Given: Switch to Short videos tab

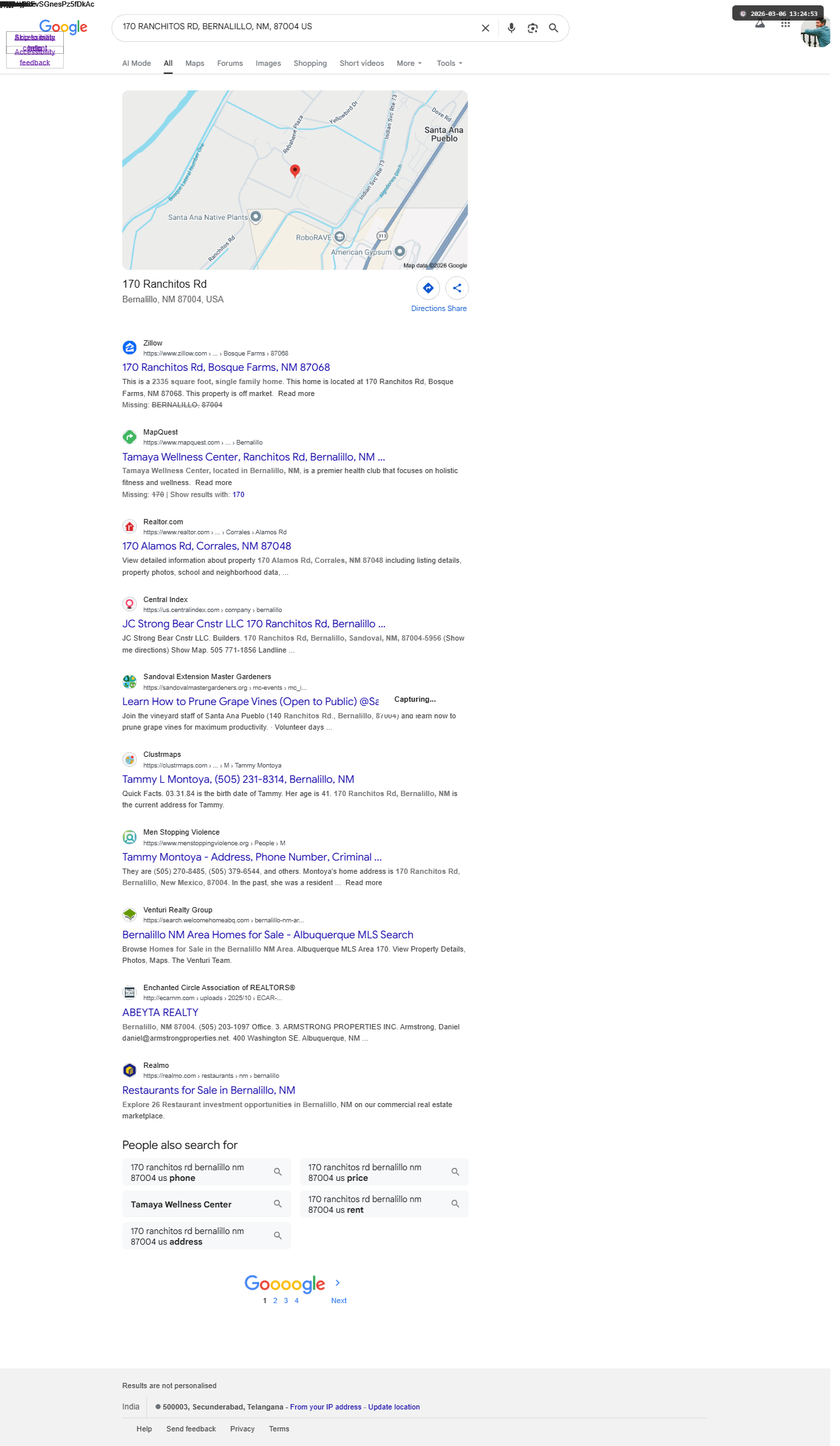Looking at the screenshot, I should coord(362,63).
